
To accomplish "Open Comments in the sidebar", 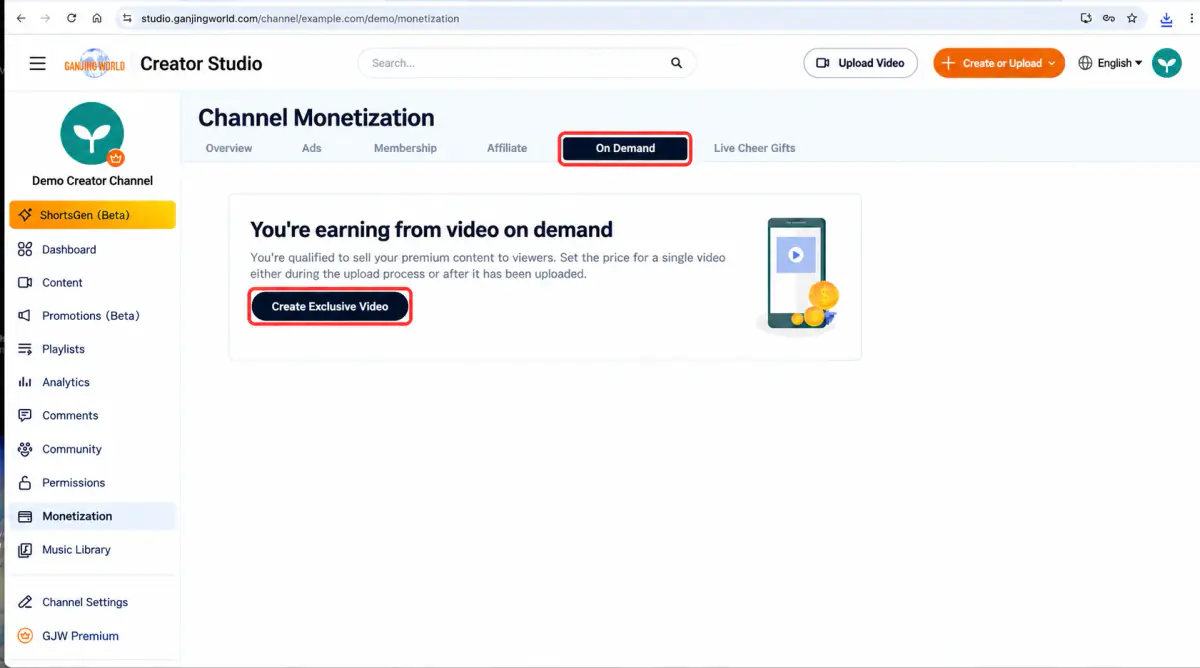I will point(92,415).
